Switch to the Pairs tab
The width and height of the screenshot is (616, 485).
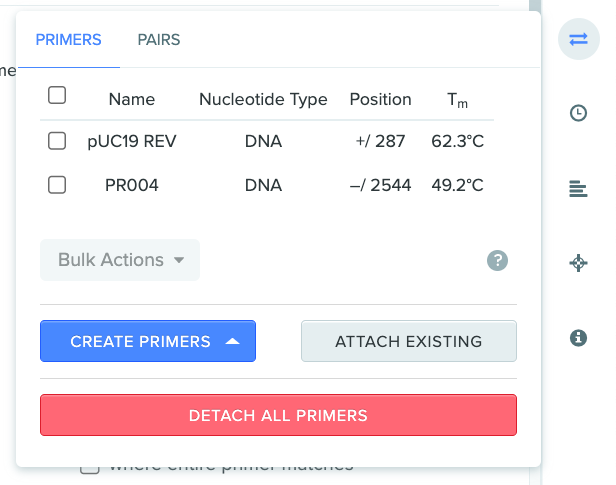point(159,40)
